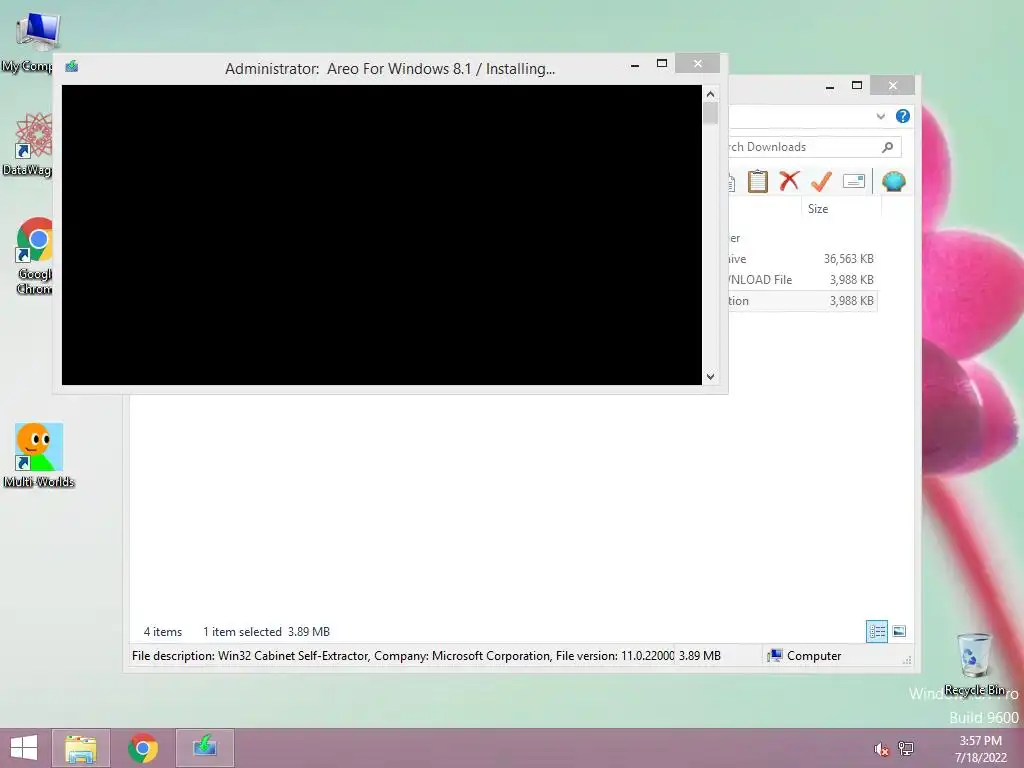Click the magnifier icon in Search Downloads box
Viewport: 1024px width, 768px height.
point(888,147)
